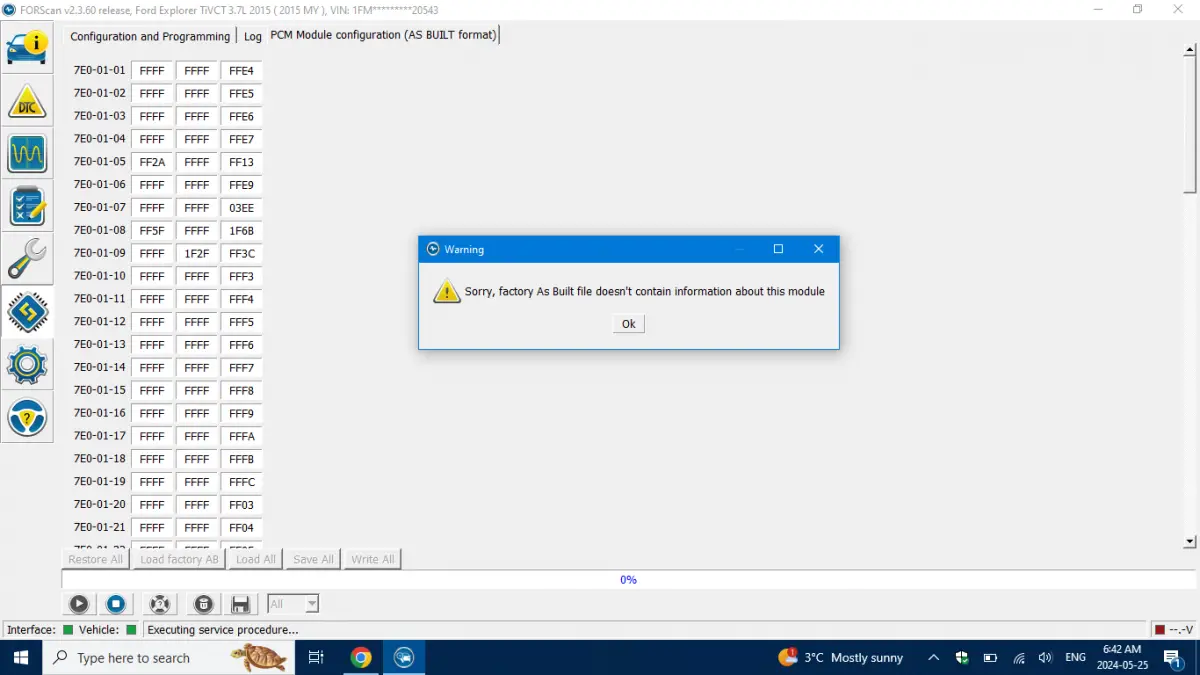Click the warning message text in dialog
The image size is (1200, 675).
coord(645,292)
